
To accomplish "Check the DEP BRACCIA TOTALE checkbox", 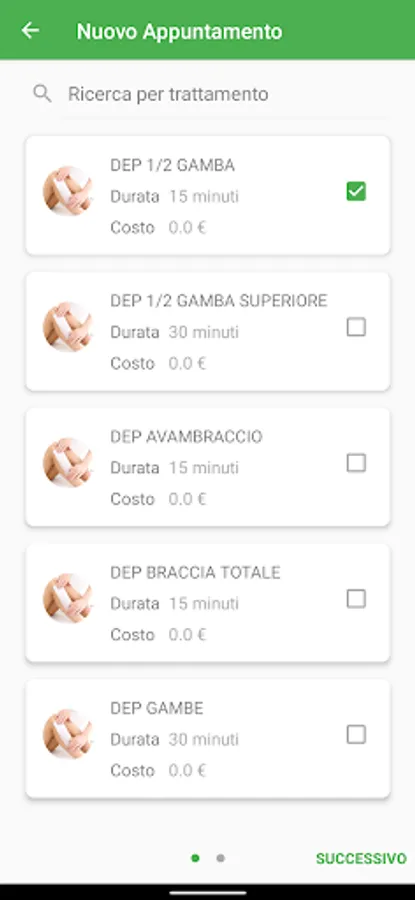I will 356,599.
